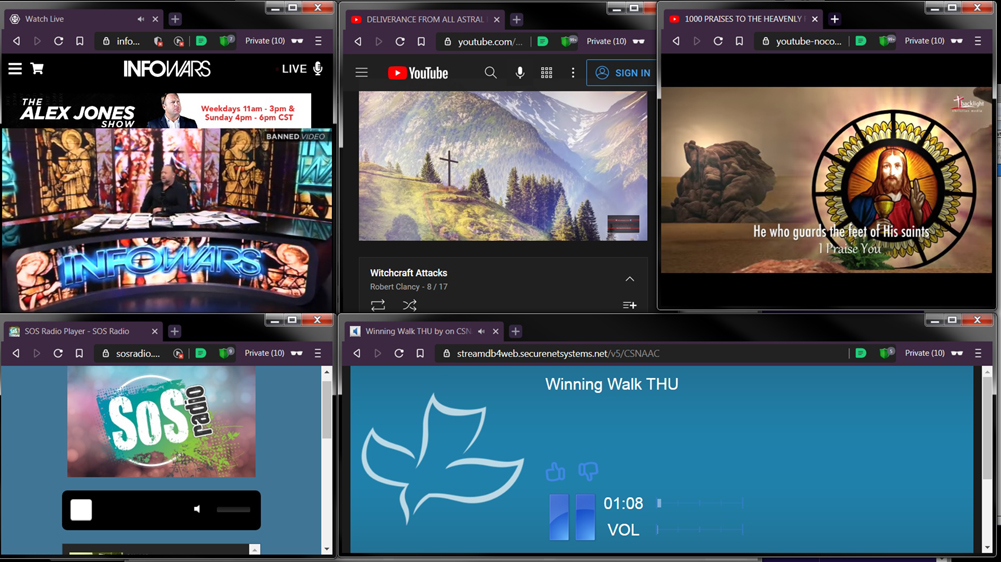Click the YouTube SIGN IN button

[622, 73]
